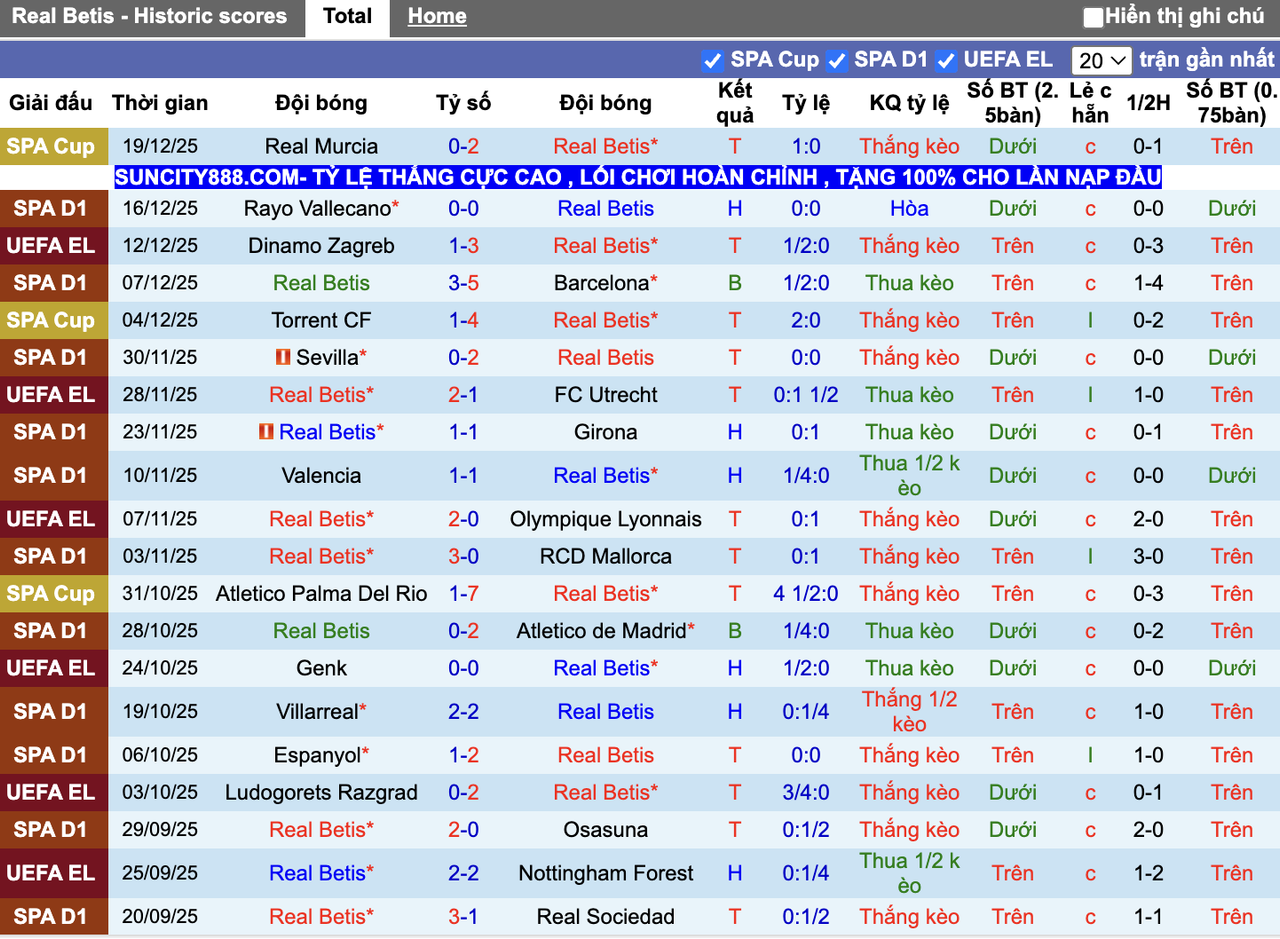Image resolution: width=1280 pixels, height=939 pixels.
Task: Click the 3-5 score against Barcelona
Action: pos(464,283)
